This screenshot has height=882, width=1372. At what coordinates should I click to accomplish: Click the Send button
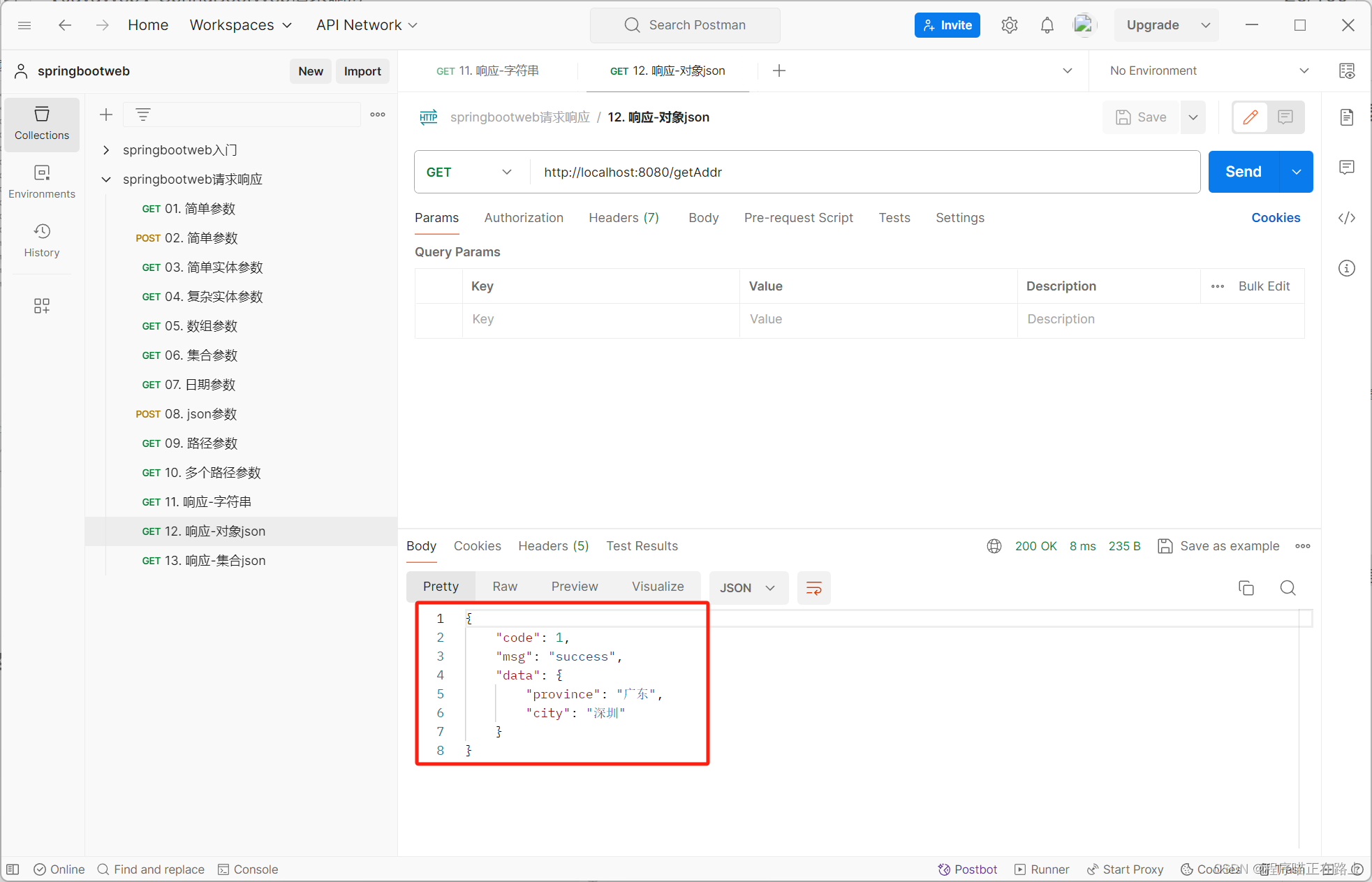[x=1244, y=172]
